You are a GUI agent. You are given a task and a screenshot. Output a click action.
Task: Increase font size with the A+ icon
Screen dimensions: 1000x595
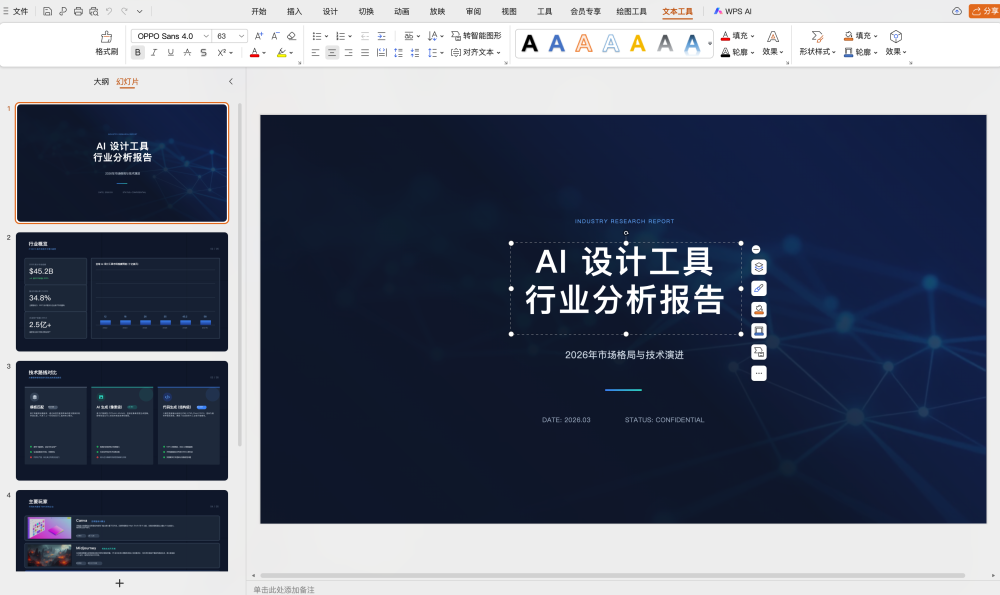pos(258,36)
